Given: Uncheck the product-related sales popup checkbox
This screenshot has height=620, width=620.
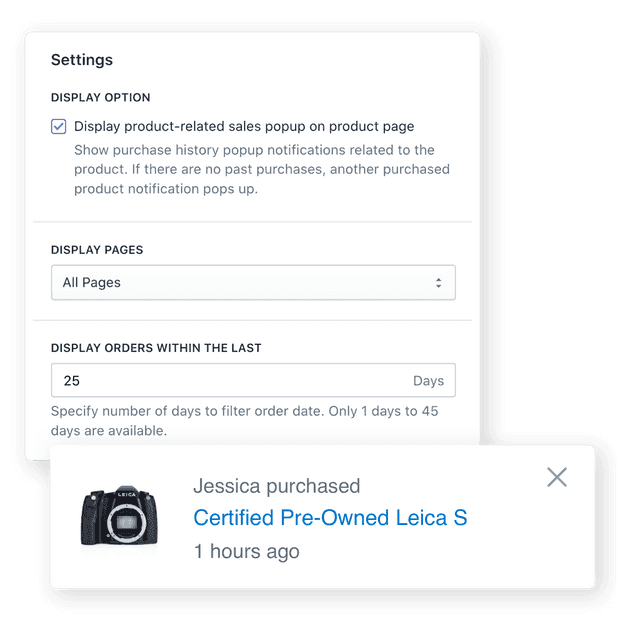Looking at the screenshot, I should click(59, 127).
